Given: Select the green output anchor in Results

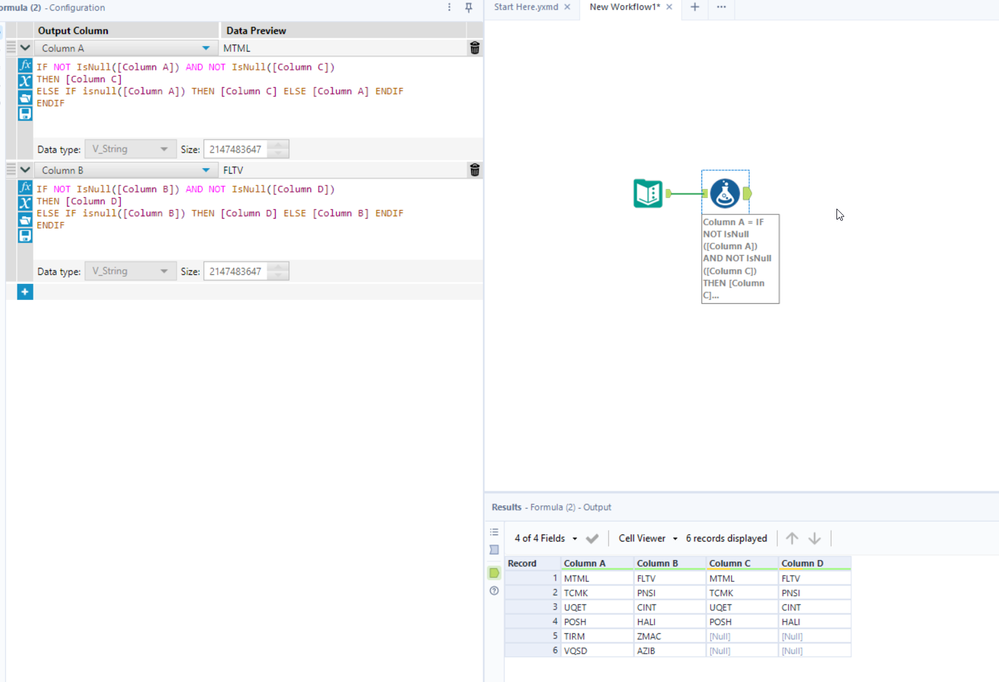Looking at the screenshot, I should (494, 573).
